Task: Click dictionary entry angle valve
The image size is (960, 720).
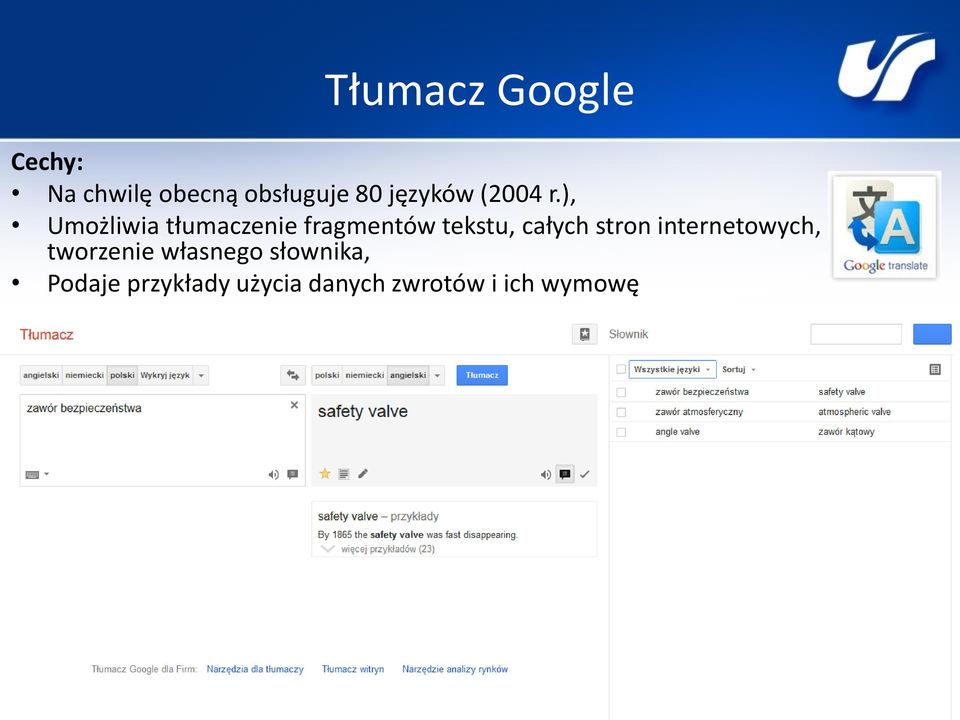Action: [677, 432]
